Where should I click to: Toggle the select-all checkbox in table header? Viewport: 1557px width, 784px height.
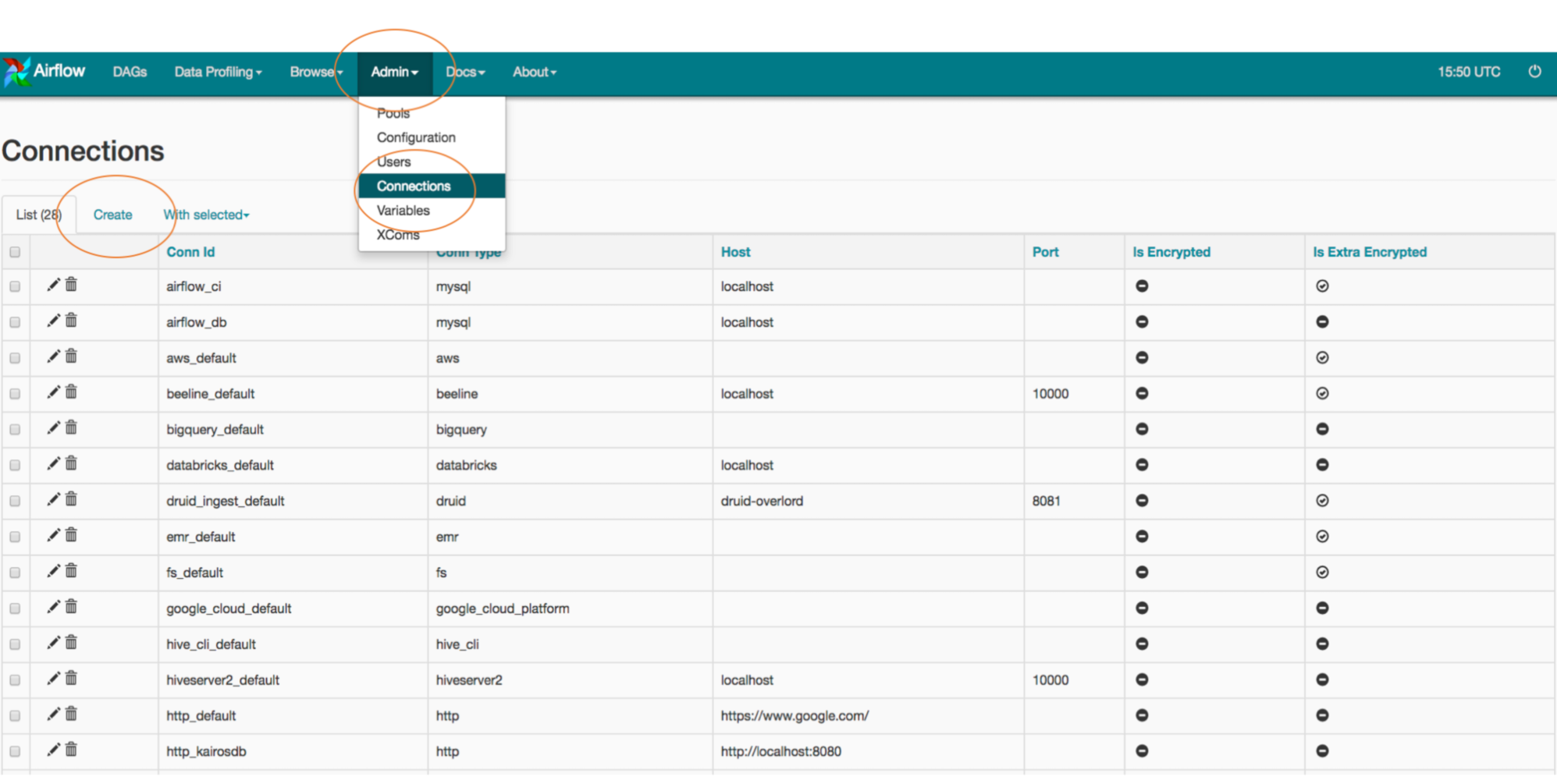coord(15,252)
